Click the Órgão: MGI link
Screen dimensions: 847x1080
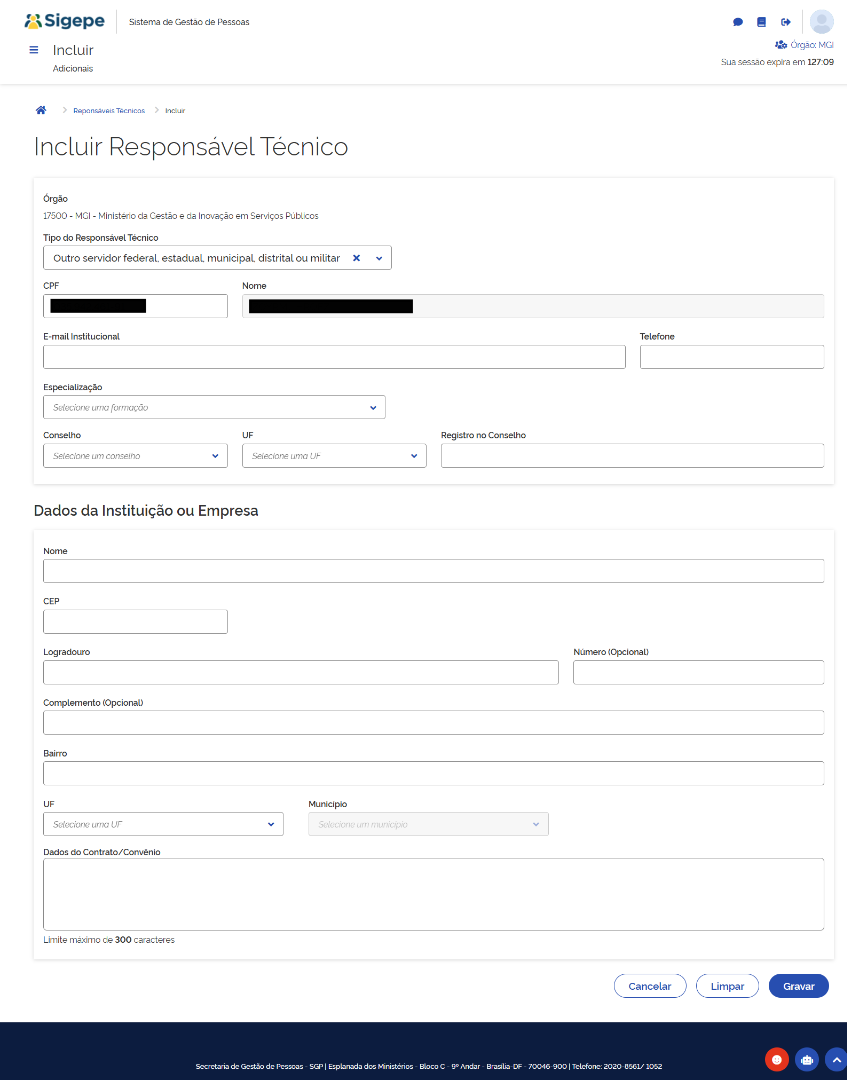point(804,45)
